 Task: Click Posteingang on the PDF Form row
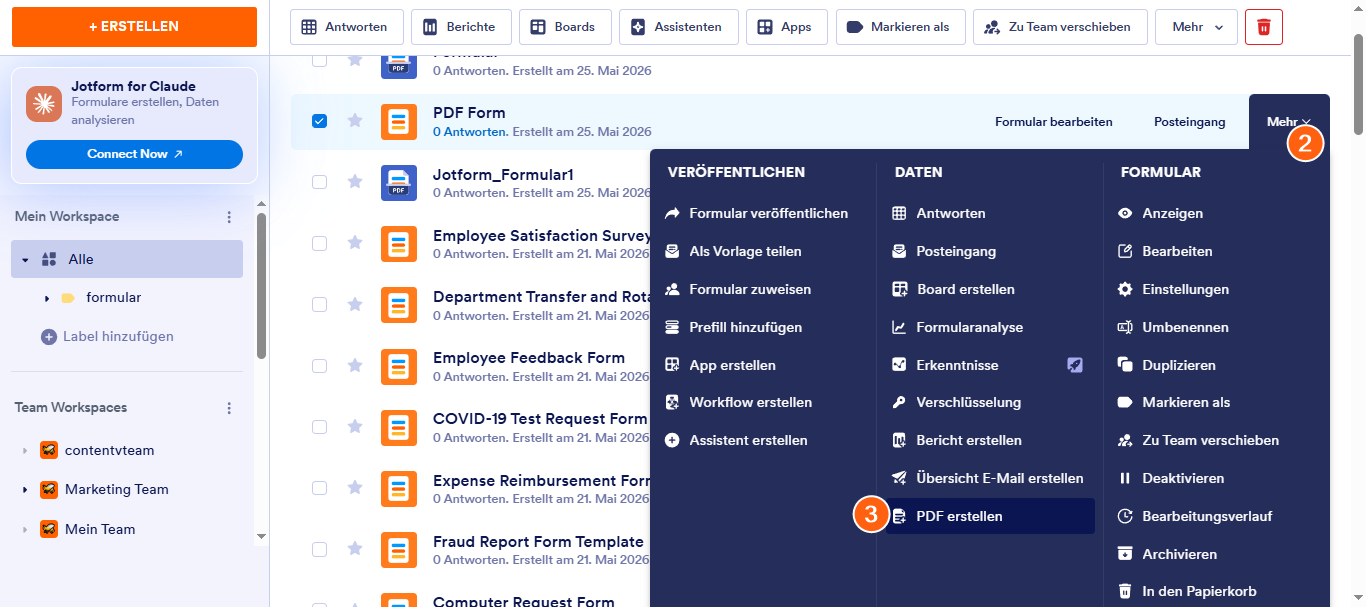(x=1189, y=122)
